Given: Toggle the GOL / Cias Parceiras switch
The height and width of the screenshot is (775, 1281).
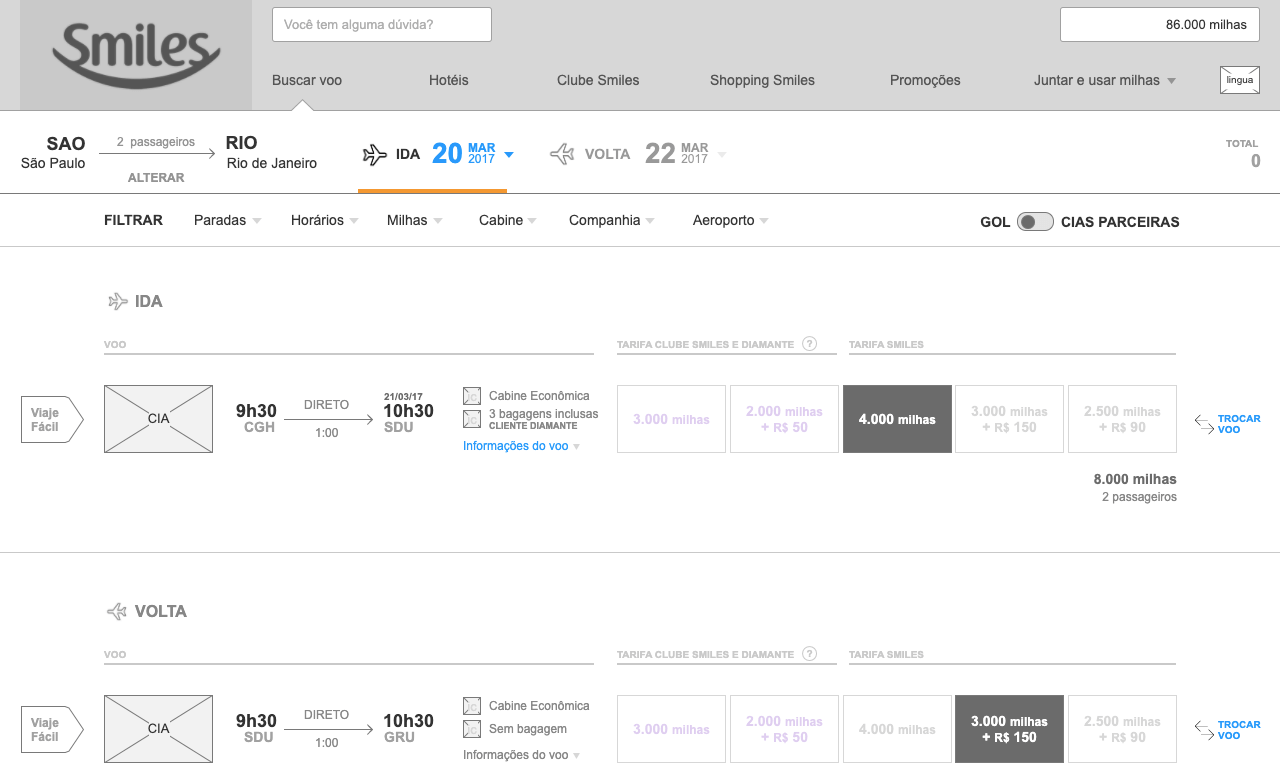Looking at the screenshot, I should pos(1035,222).
